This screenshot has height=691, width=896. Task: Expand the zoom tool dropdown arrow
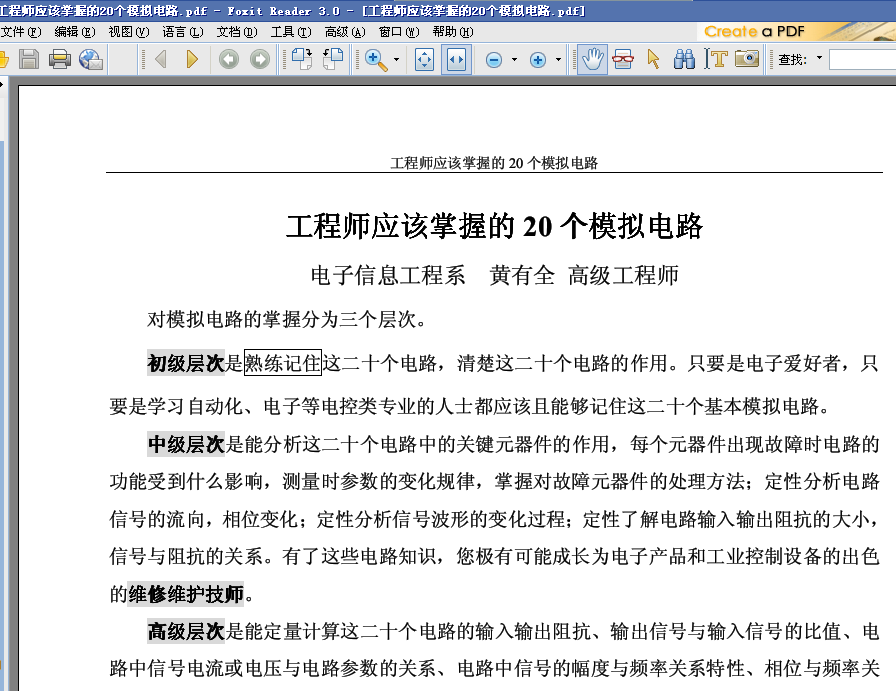click(x=396, y=59)
